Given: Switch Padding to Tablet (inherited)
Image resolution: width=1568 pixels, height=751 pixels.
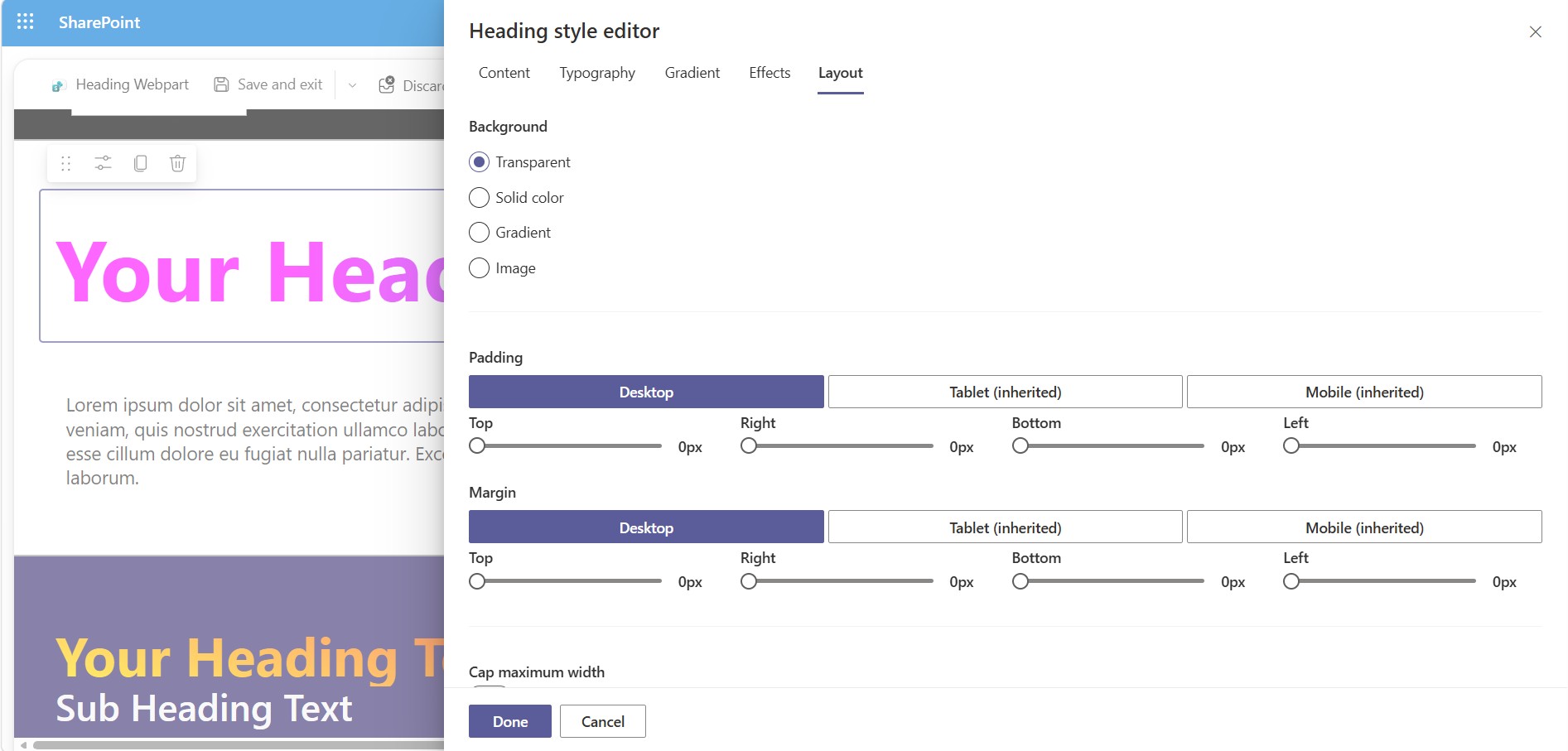Looking at the screenshot, I should 1006,392.
